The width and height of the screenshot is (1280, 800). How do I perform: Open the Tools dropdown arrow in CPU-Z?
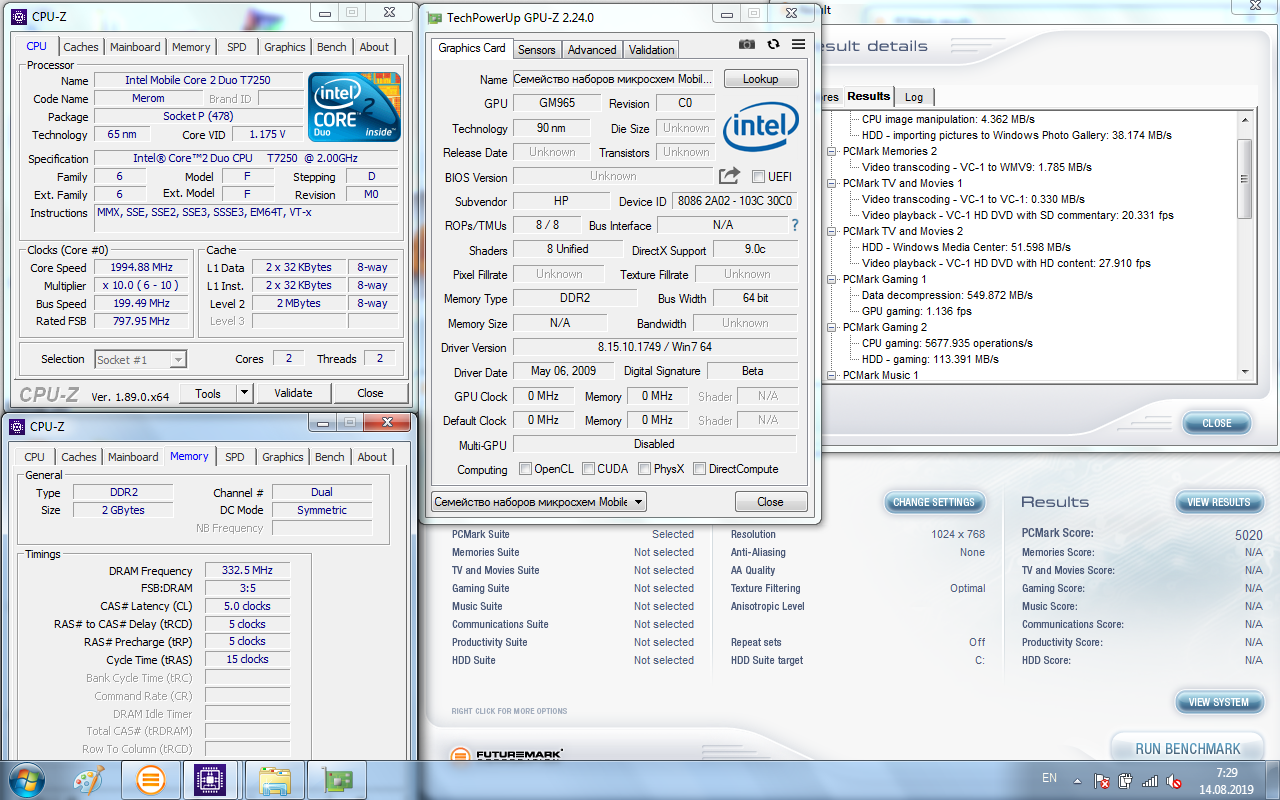point(245,393)
